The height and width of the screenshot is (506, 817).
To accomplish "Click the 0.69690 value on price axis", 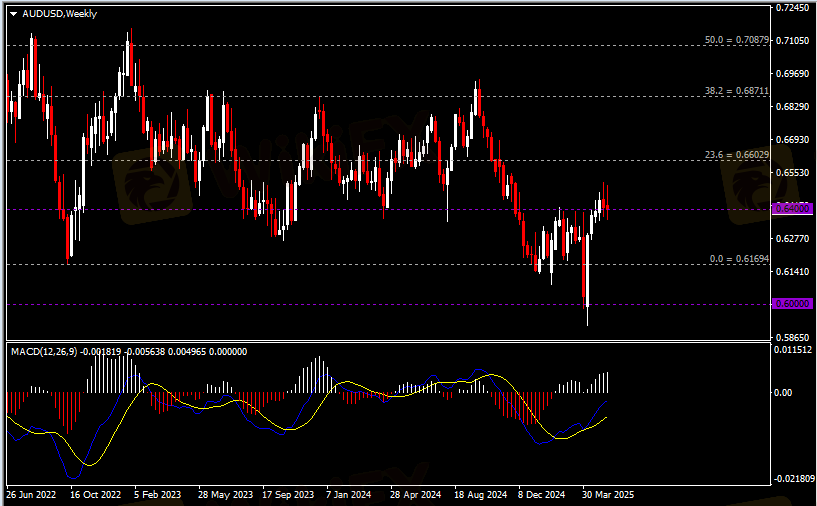I will coord(793,74).
